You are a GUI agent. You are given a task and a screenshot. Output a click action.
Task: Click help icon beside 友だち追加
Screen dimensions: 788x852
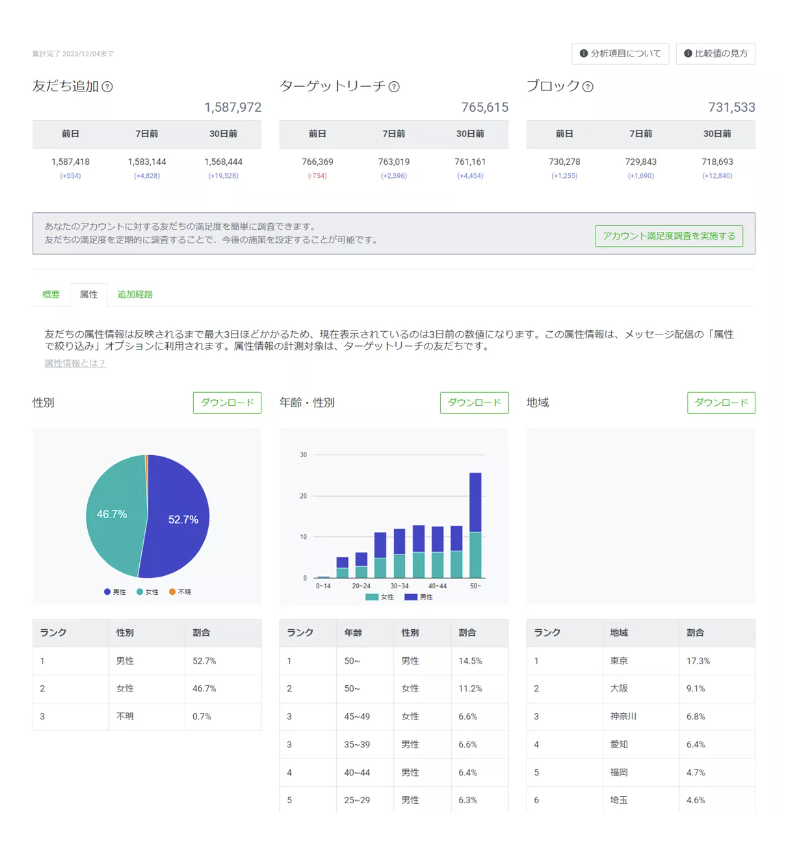click(x=108, y=86)
